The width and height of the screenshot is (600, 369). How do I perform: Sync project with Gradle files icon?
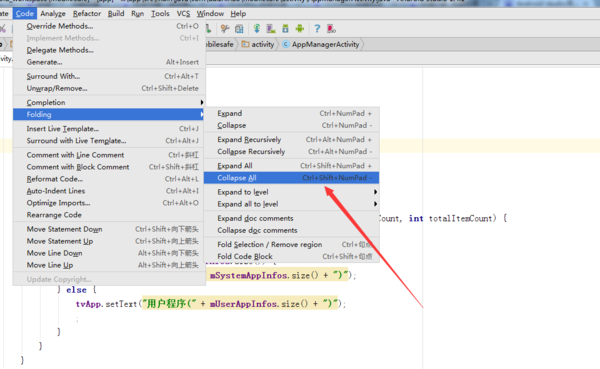click(257, 28)
